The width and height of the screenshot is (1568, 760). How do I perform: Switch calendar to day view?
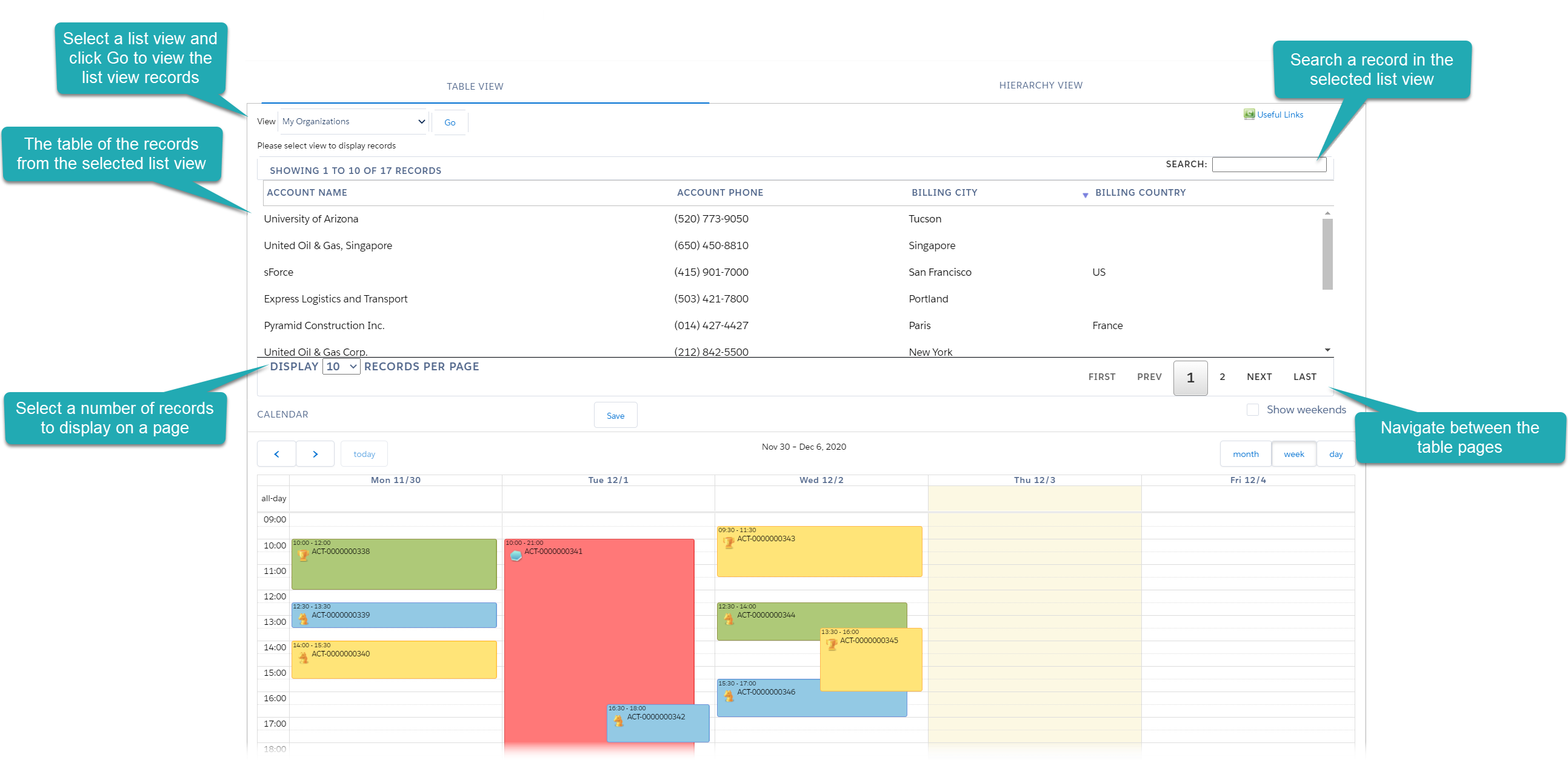(1336, 453)
